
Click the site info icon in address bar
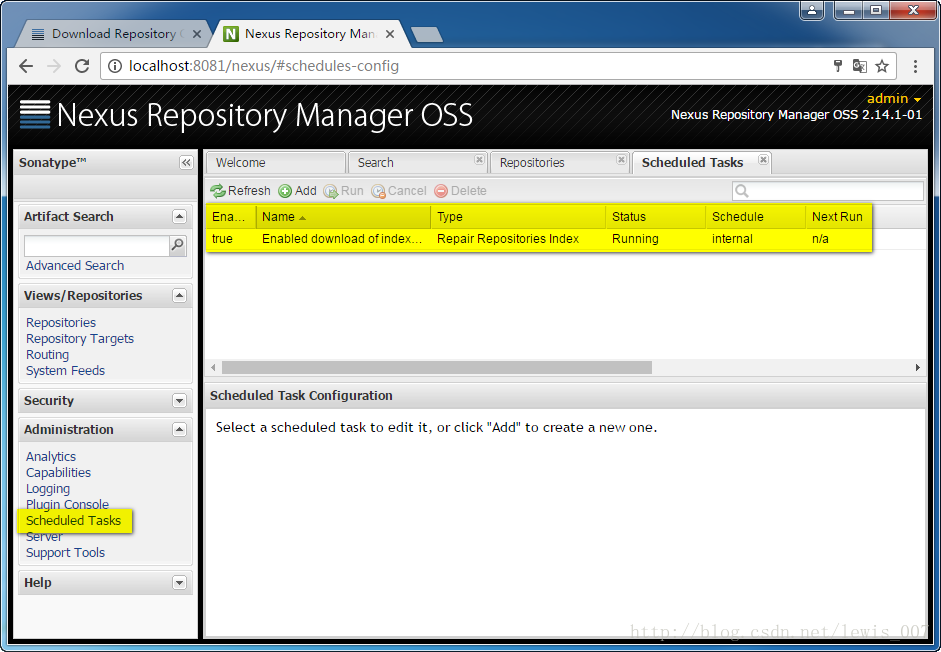(x=115, y=66)
